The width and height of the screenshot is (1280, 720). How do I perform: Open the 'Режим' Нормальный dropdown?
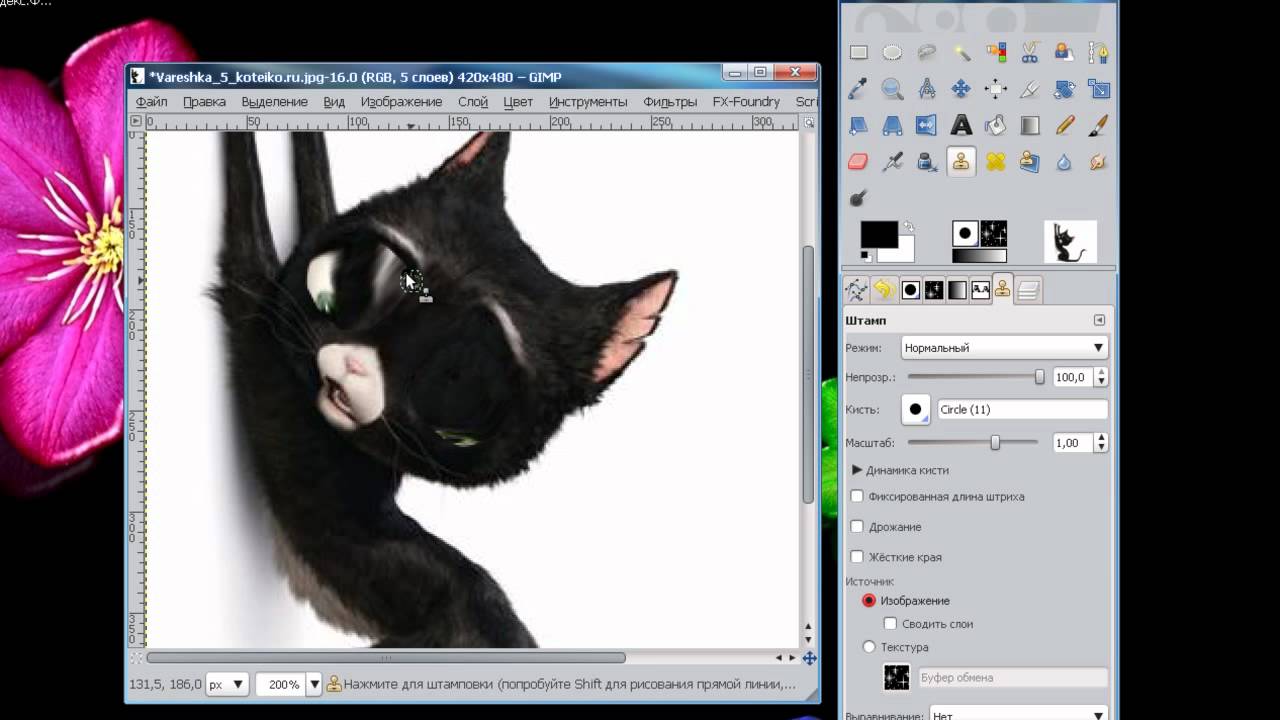point(1004,348)
